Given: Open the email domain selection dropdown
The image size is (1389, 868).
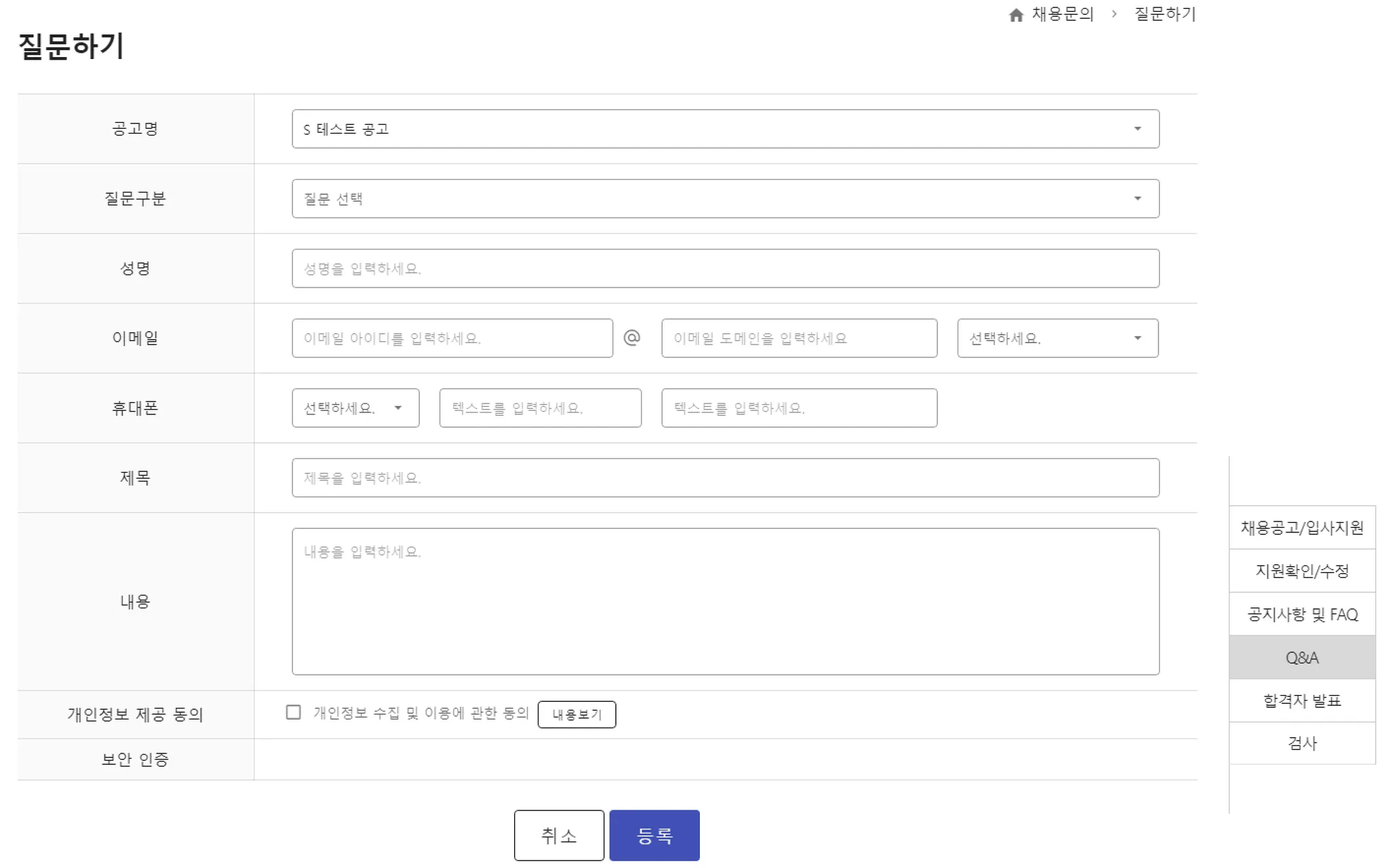Looking at the screenshot, I should [1057, 338].
